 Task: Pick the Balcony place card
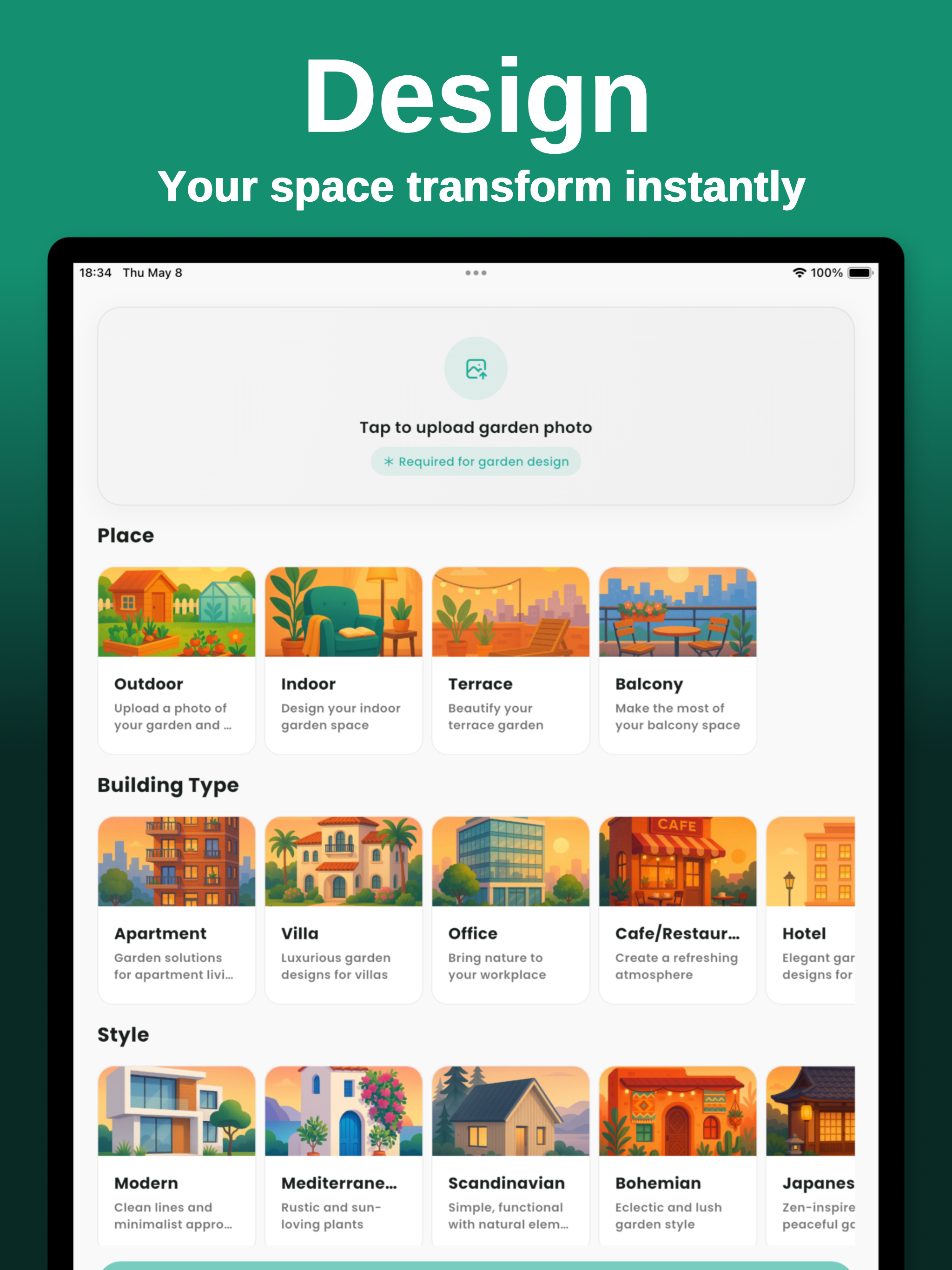click(x=678, y=660)
